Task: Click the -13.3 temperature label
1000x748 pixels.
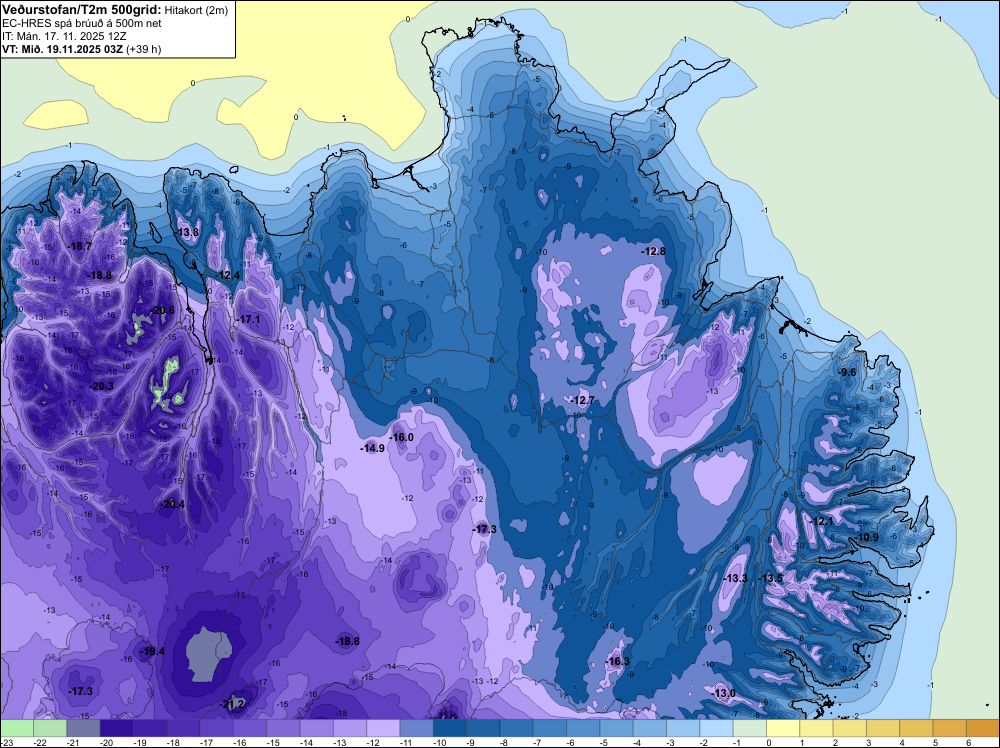Action: (735, 578)
